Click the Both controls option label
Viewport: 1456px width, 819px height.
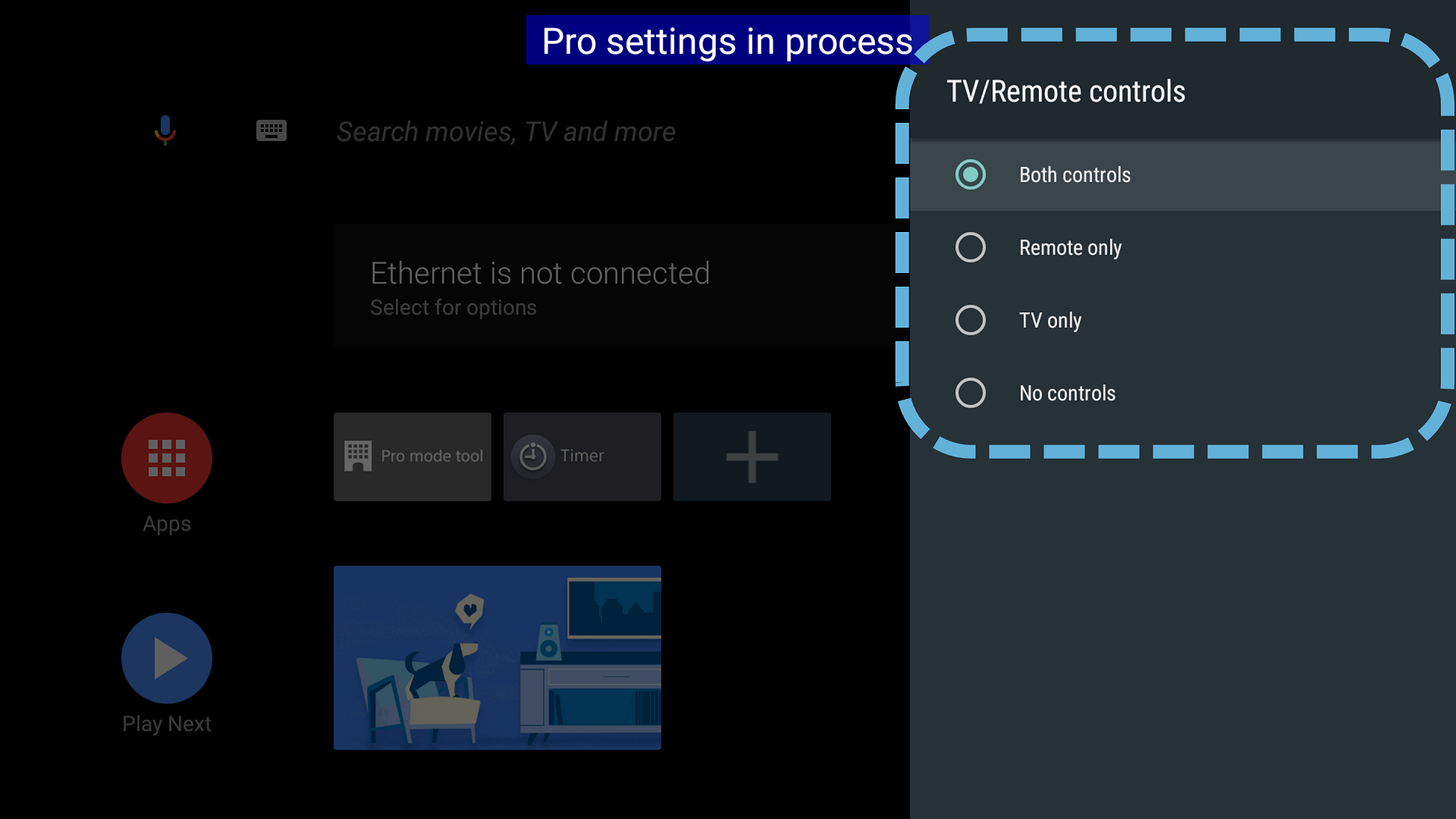[1075, 174]
